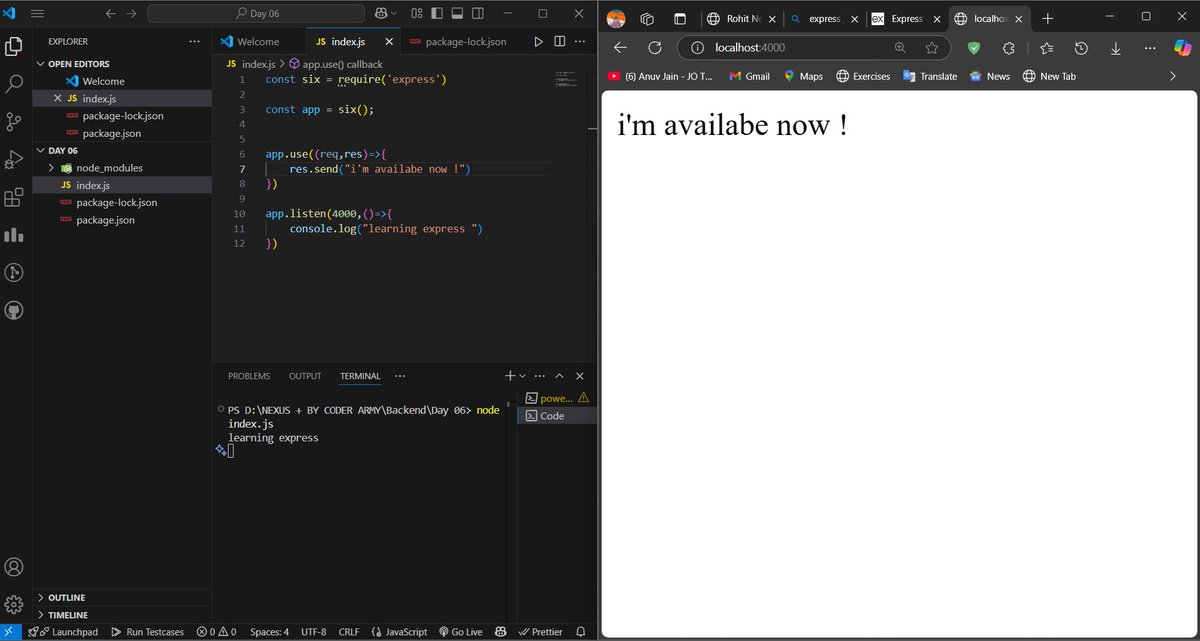Open the GitHub icon in activity bar
The image size is (1200, 641).
tap(14, 311)
